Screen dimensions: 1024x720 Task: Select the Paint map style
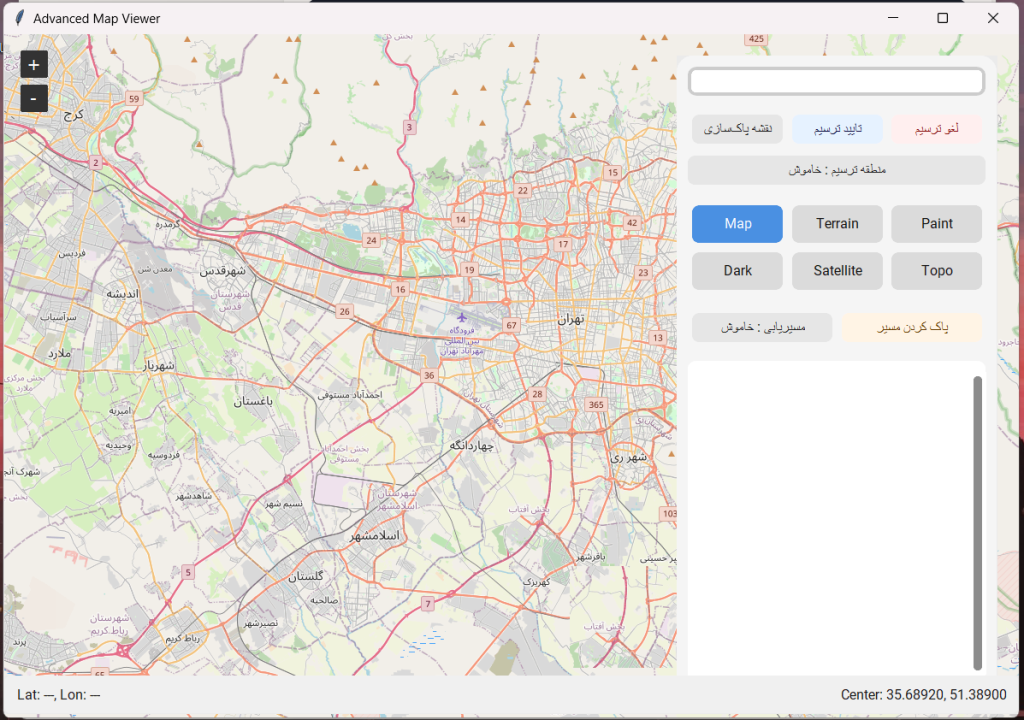pos(936,224)
